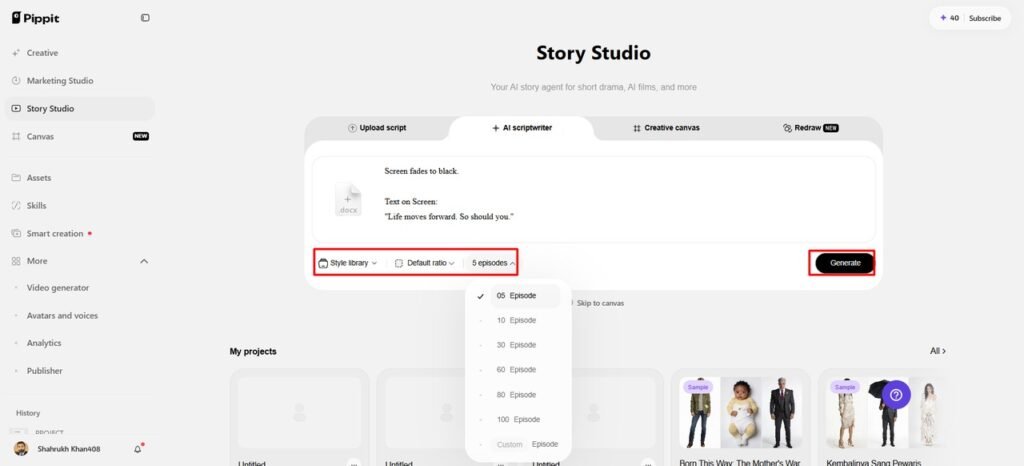Open the purple help question-mark button
The image size is (1024, 466).
coord(896,395)
